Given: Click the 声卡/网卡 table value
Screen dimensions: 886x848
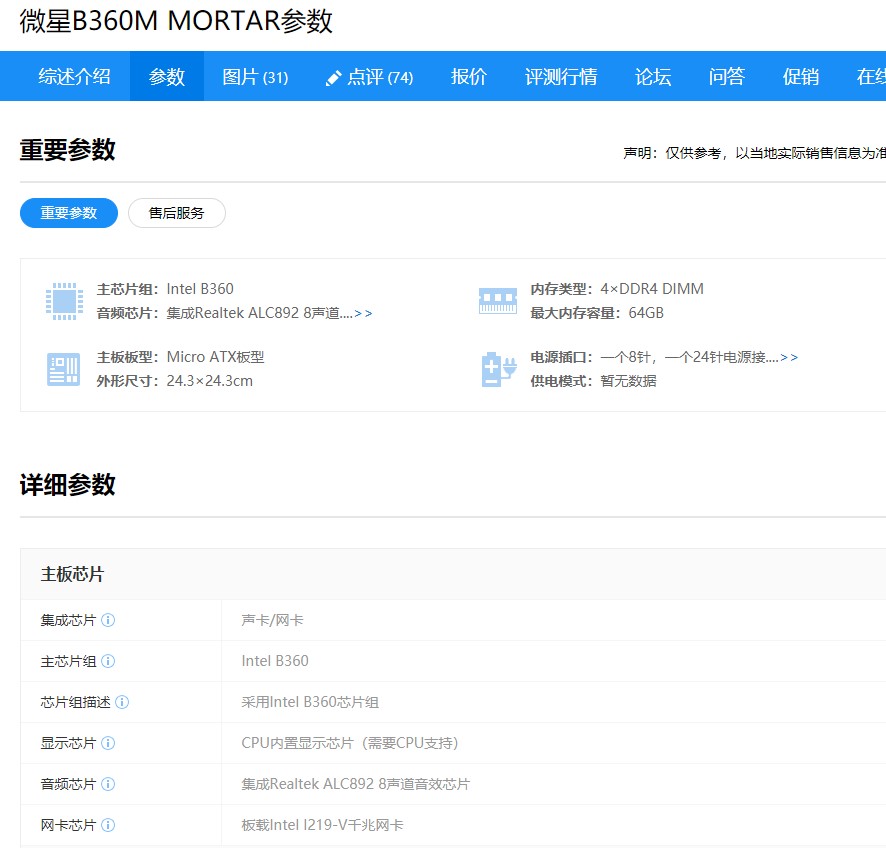Looking at the screenshot, I should tap(272, 620).
